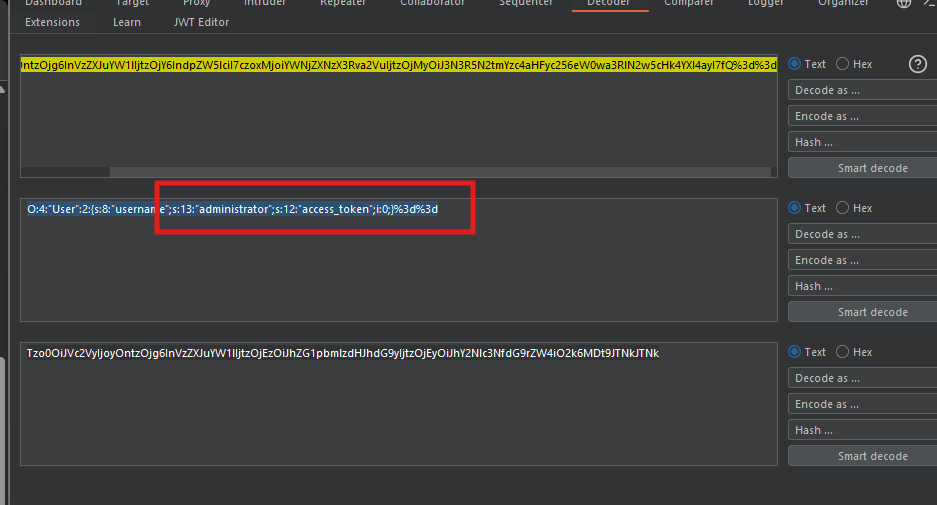Screen dimensions: 937x505
Task: Open 'Hash ...' dropdown in third panel
Action: tap(862, 430)
